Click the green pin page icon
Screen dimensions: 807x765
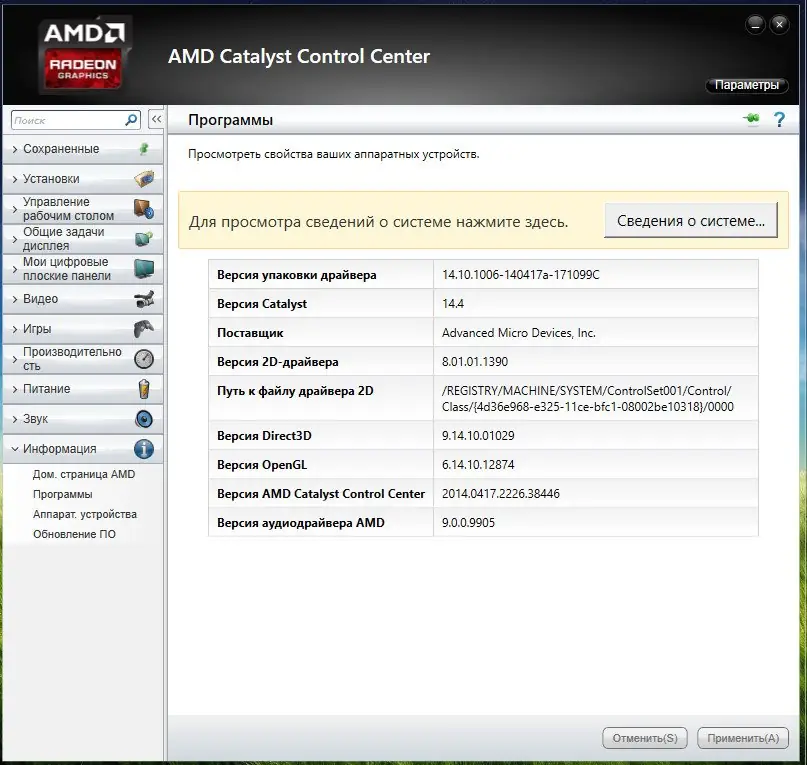pyautogui.click(x=751, y=119)
